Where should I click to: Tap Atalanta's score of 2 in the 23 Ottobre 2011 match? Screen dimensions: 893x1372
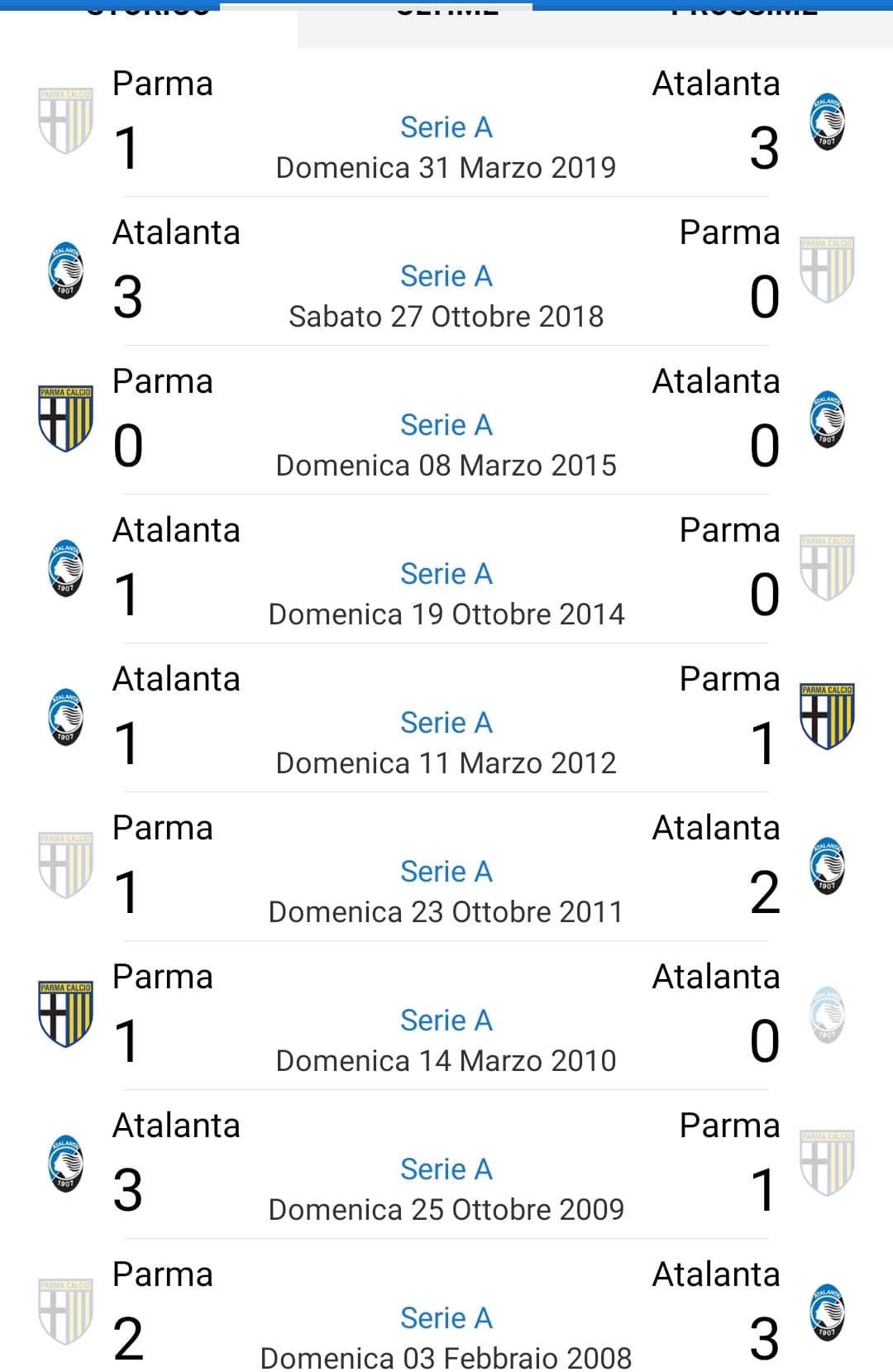tap(764, 893)
